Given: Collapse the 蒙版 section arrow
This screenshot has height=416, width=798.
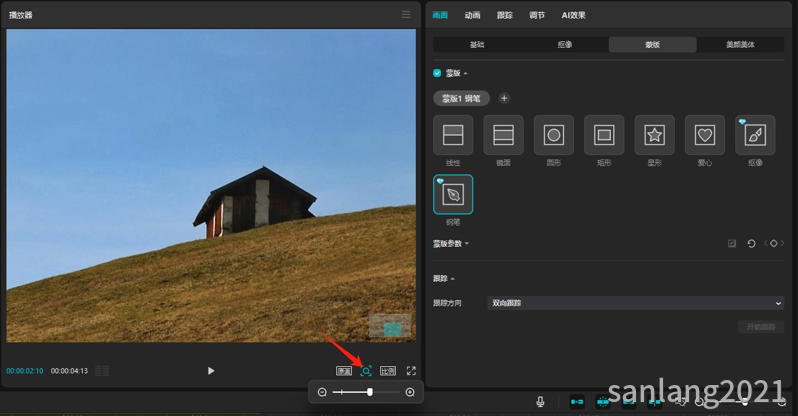Looking at the screenshot, I should [x=466, y=73].
